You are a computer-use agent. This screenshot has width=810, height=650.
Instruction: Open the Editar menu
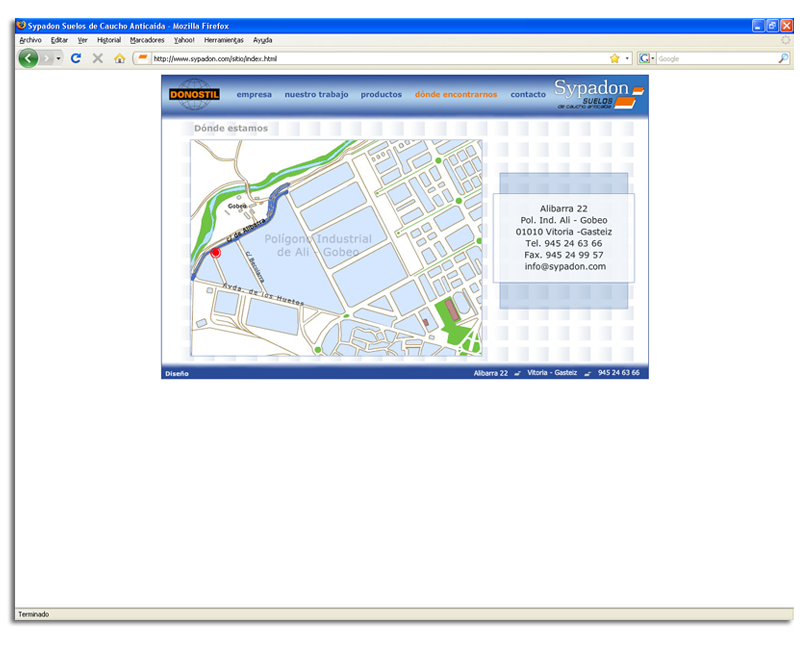(x=59, y=40)
